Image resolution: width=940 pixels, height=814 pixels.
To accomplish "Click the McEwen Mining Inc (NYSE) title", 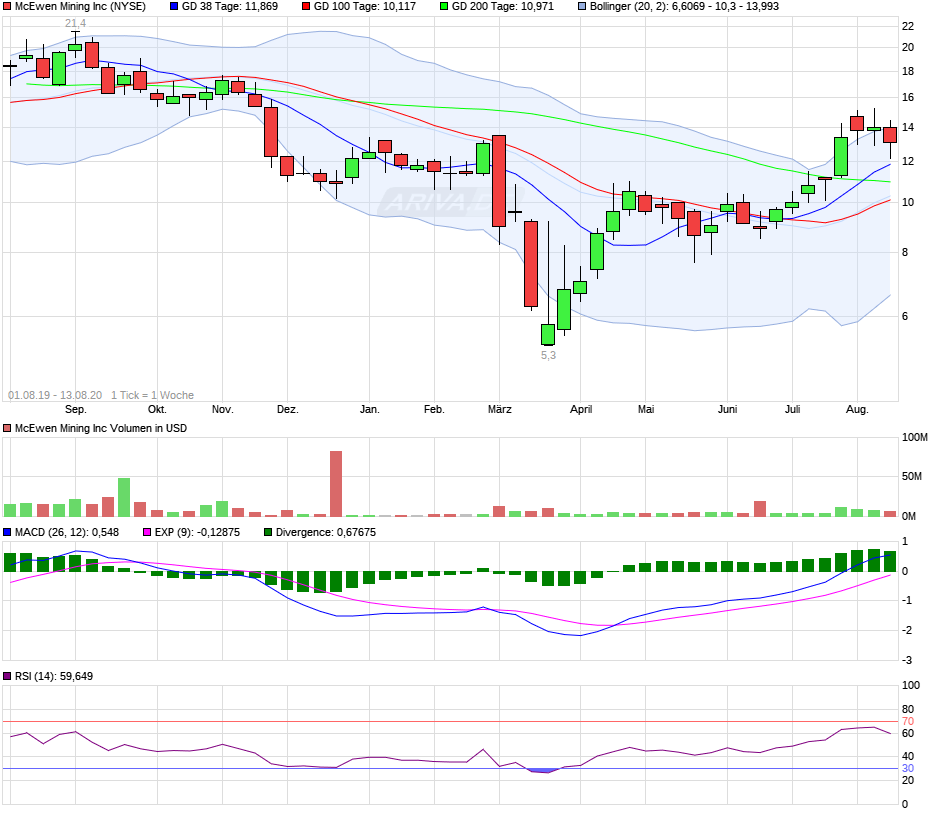I will coord(80,7).
